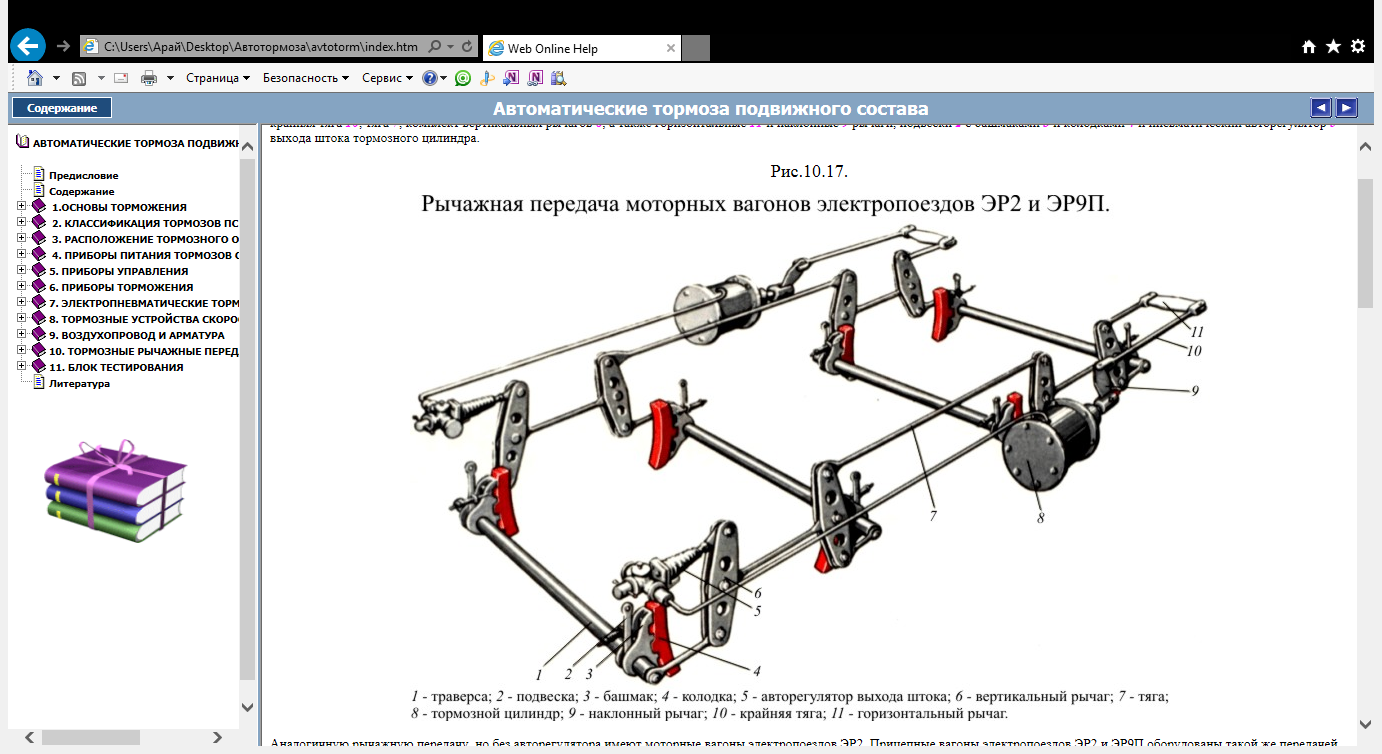The width and height of the screenshot is (1382, 754).
Task: Close the Web Online Help tab
Action: pos(671,48)
